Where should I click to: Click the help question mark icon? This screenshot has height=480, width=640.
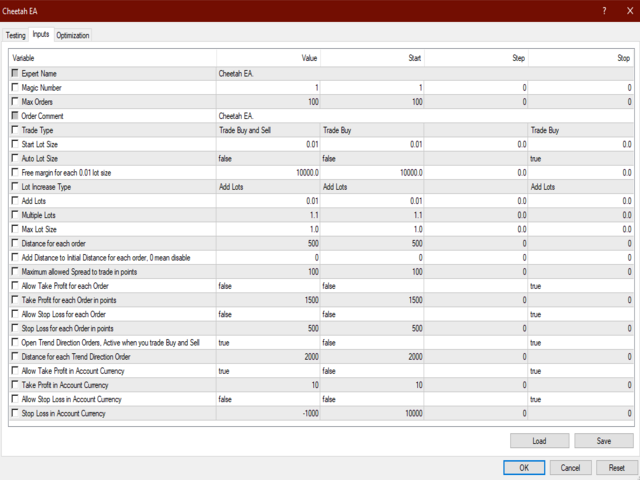click(x=604, y=11)
